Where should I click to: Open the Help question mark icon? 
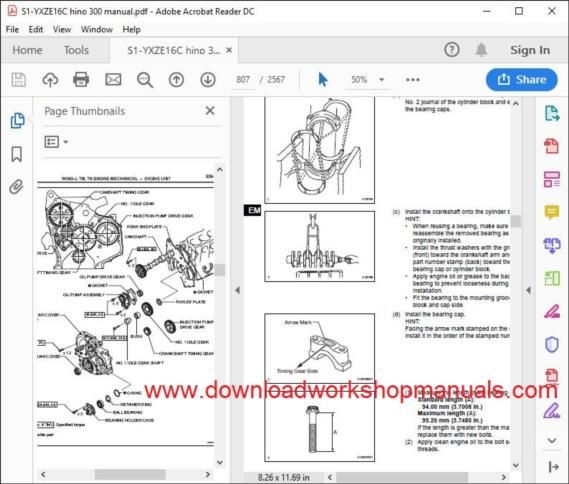point(452,50)
